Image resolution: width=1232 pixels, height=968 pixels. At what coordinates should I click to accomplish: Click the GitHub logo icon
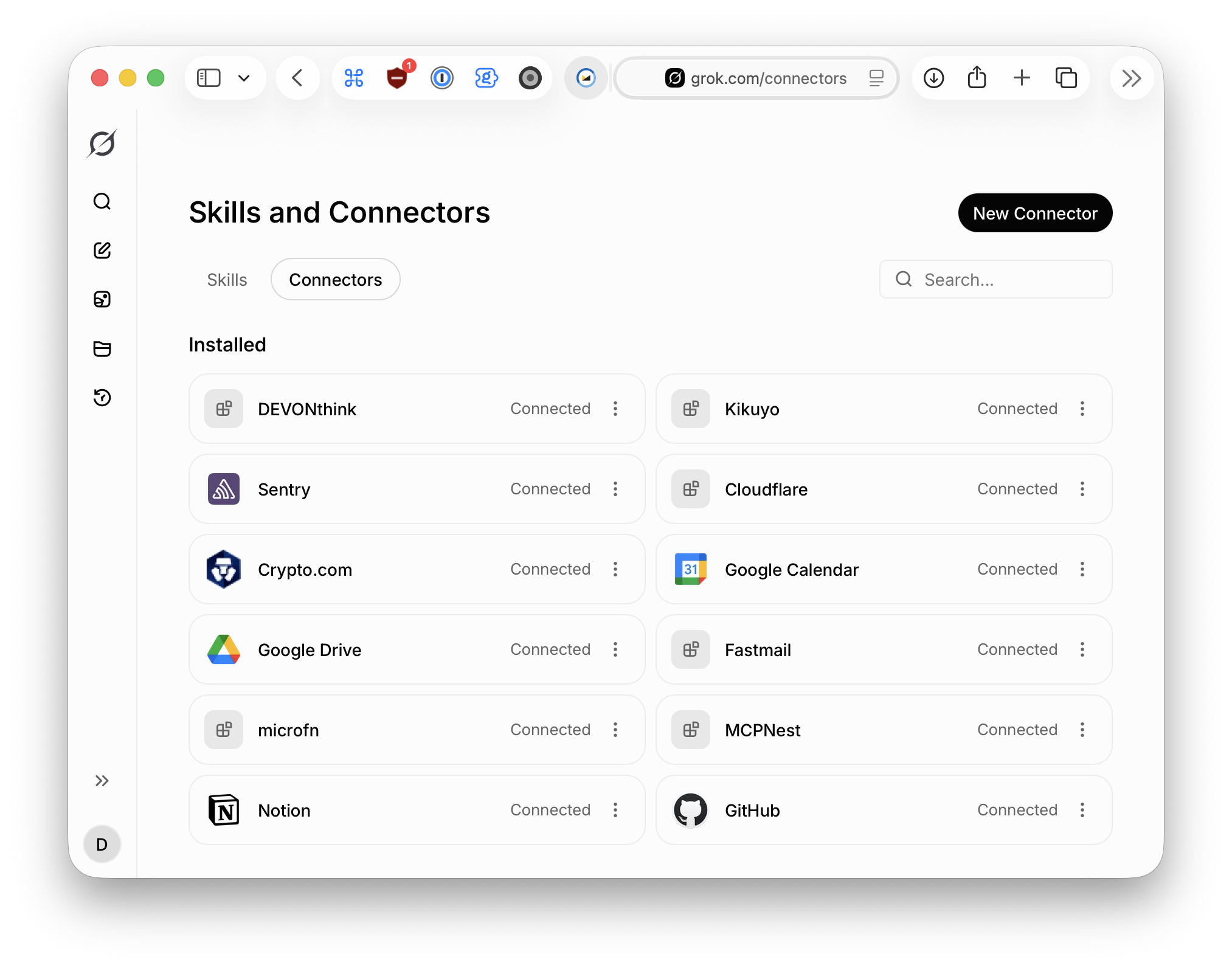coord(691,810)
